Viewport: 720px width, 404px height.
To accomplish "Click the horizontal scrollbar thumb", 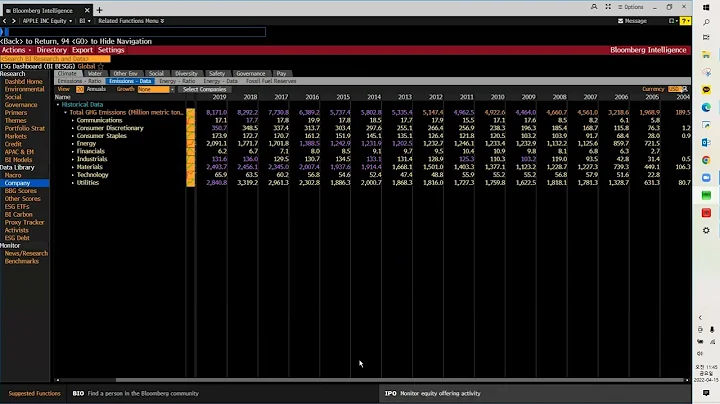I will click(x=399, y=380).
